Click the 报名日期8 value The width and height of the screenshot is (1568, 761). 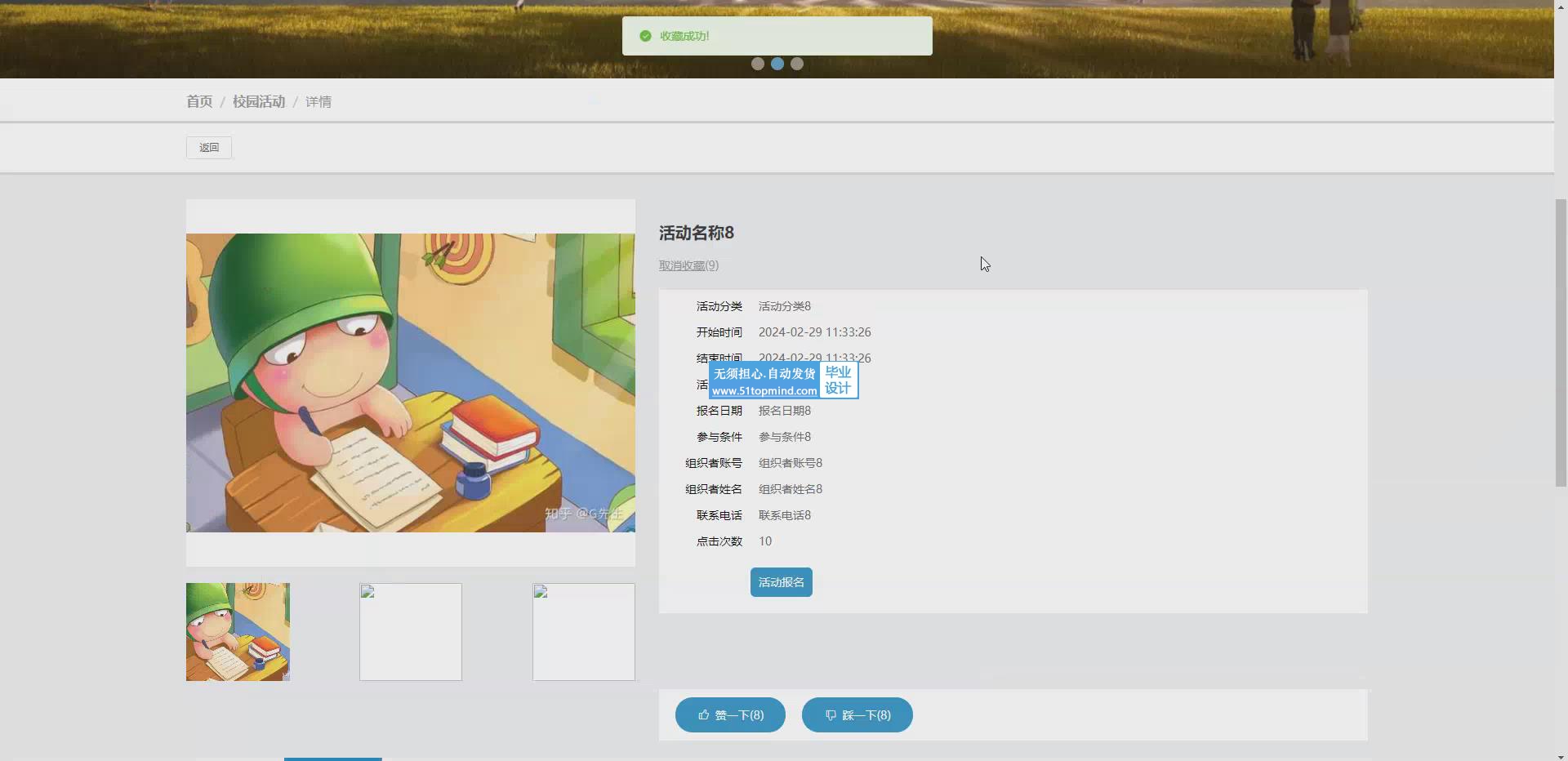click(x=785, y=411)
